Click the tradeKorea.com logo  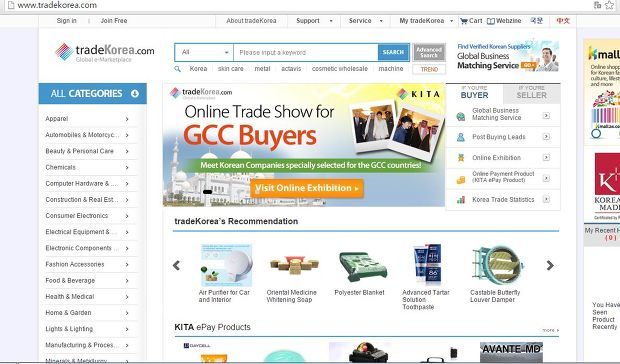click(x=104, y=52)
